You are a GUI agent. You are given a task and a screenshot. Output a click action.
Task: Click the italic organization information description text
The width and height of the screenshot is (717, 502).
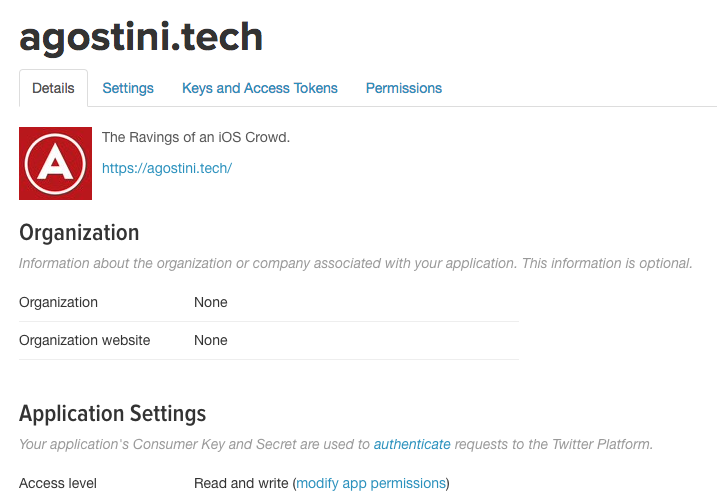tap(355, 263)
